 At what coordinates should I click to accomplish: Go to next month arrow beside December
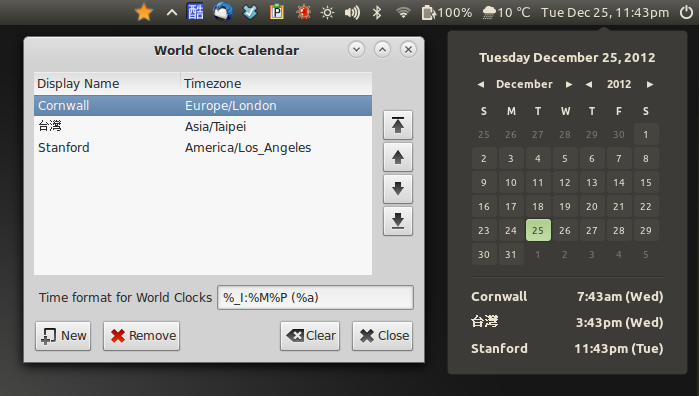coord(569,84)
